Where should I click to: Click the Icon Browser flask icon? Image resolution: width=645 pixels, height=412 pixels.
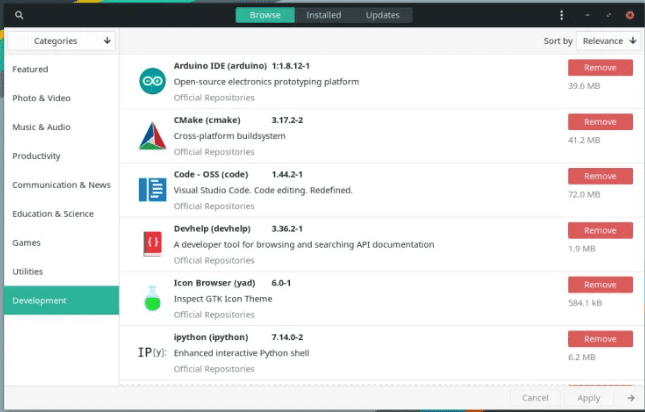[153, 298]
